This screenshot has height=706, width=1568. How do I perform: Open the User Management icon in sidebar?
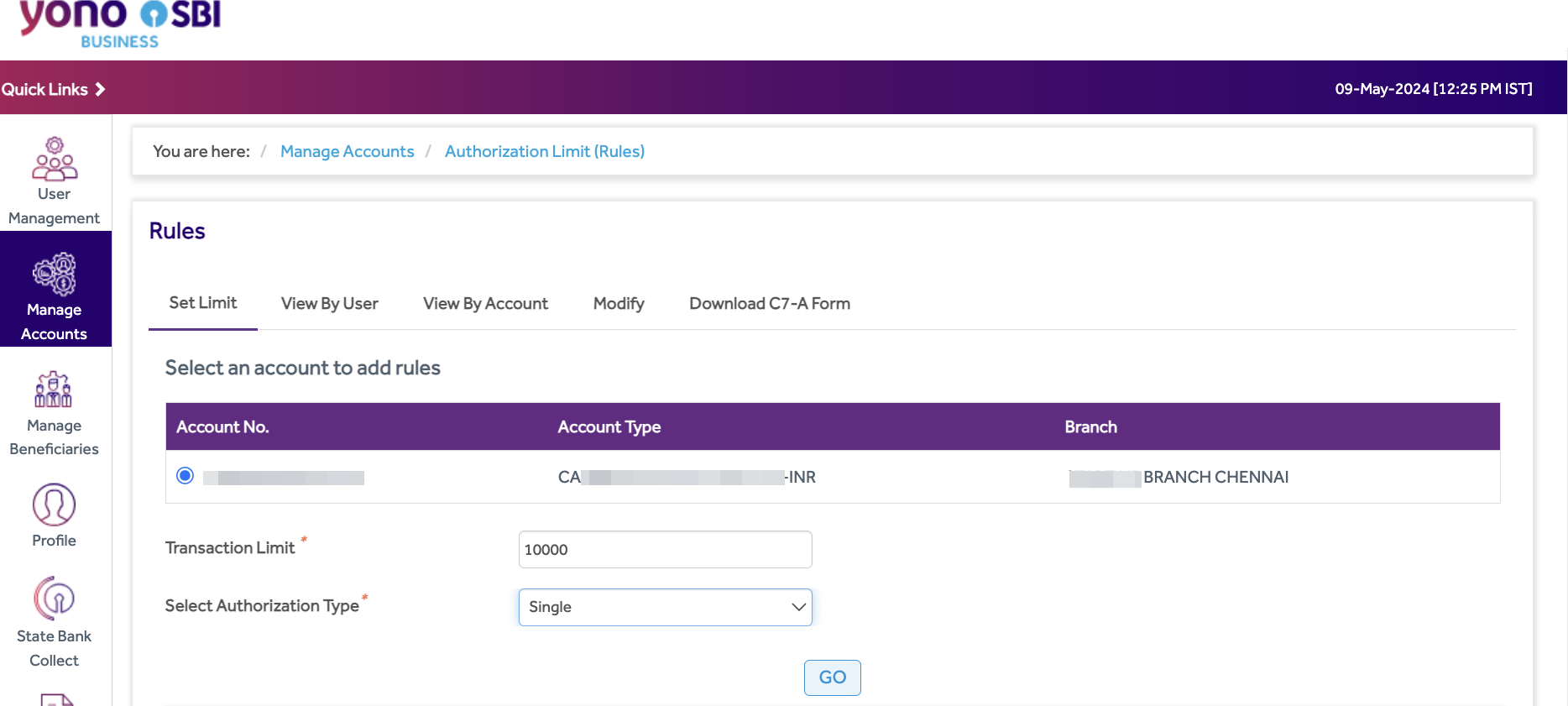(x=55, y=160)
